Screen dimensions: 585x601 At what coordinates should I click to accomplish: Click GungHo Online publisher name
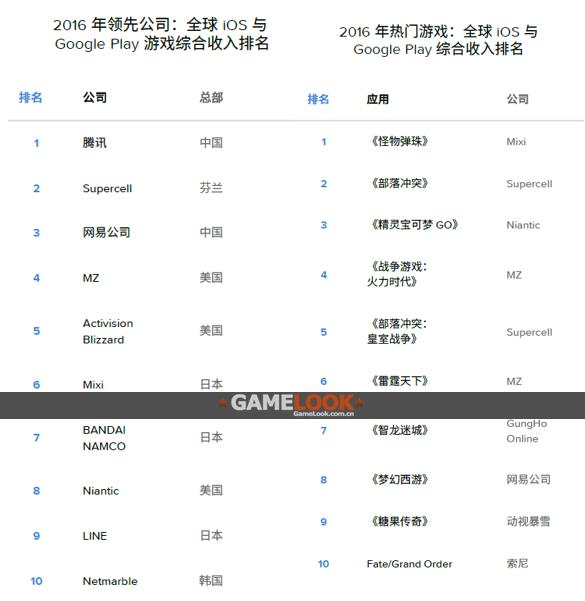click(527, 431)
